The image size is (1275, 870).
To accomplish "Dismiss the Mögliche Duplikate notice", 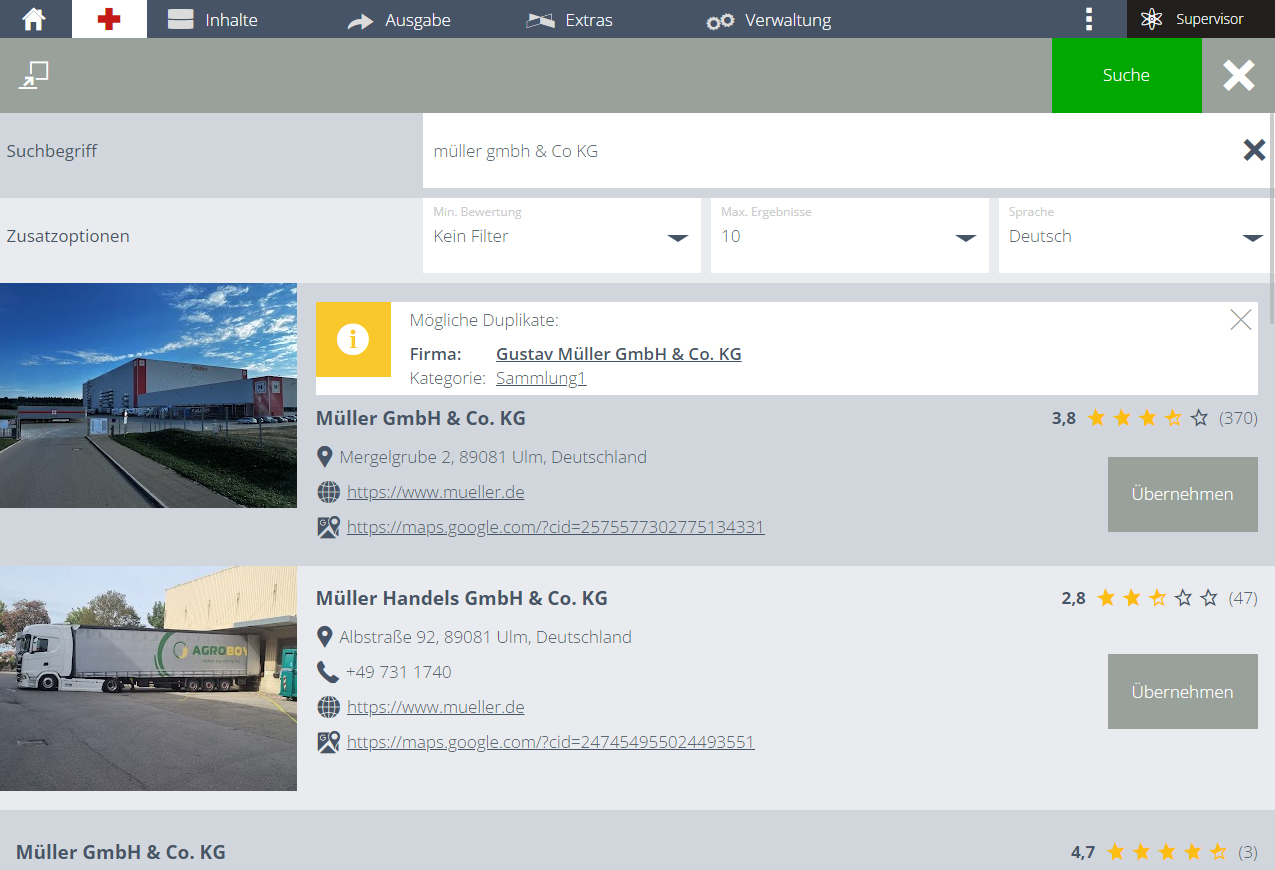I will click(1240, 320).
